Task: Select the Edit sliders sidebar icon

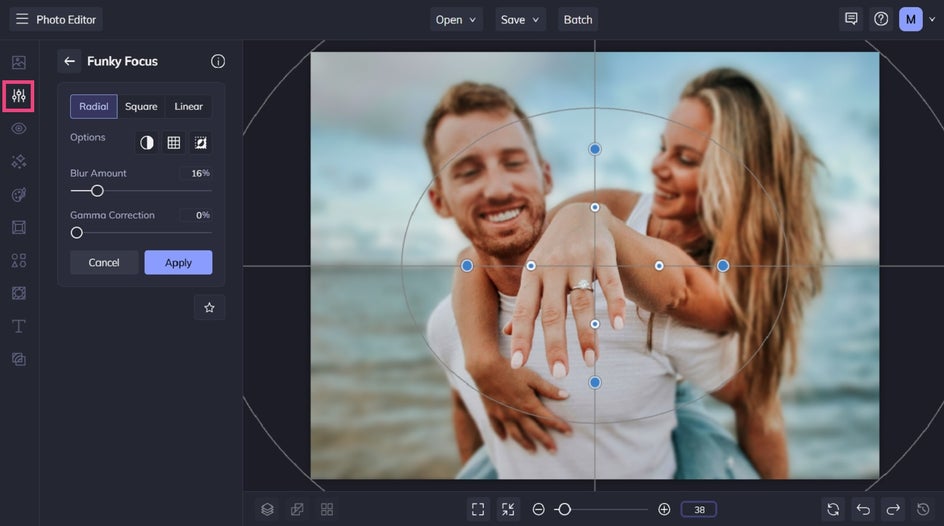Action: 19,96
